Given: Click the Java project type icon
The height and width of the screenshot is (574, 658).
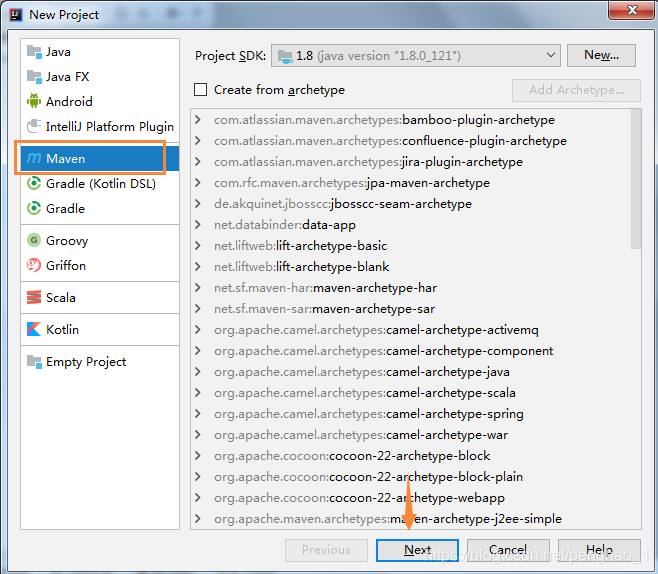Looking at the screenshot, I should (x=34, y=52).
